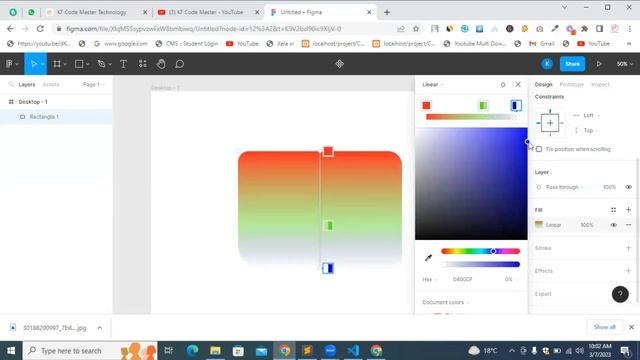640x360 pixels.
Task: Open the fill styles icon
Action: coord(613,210)
